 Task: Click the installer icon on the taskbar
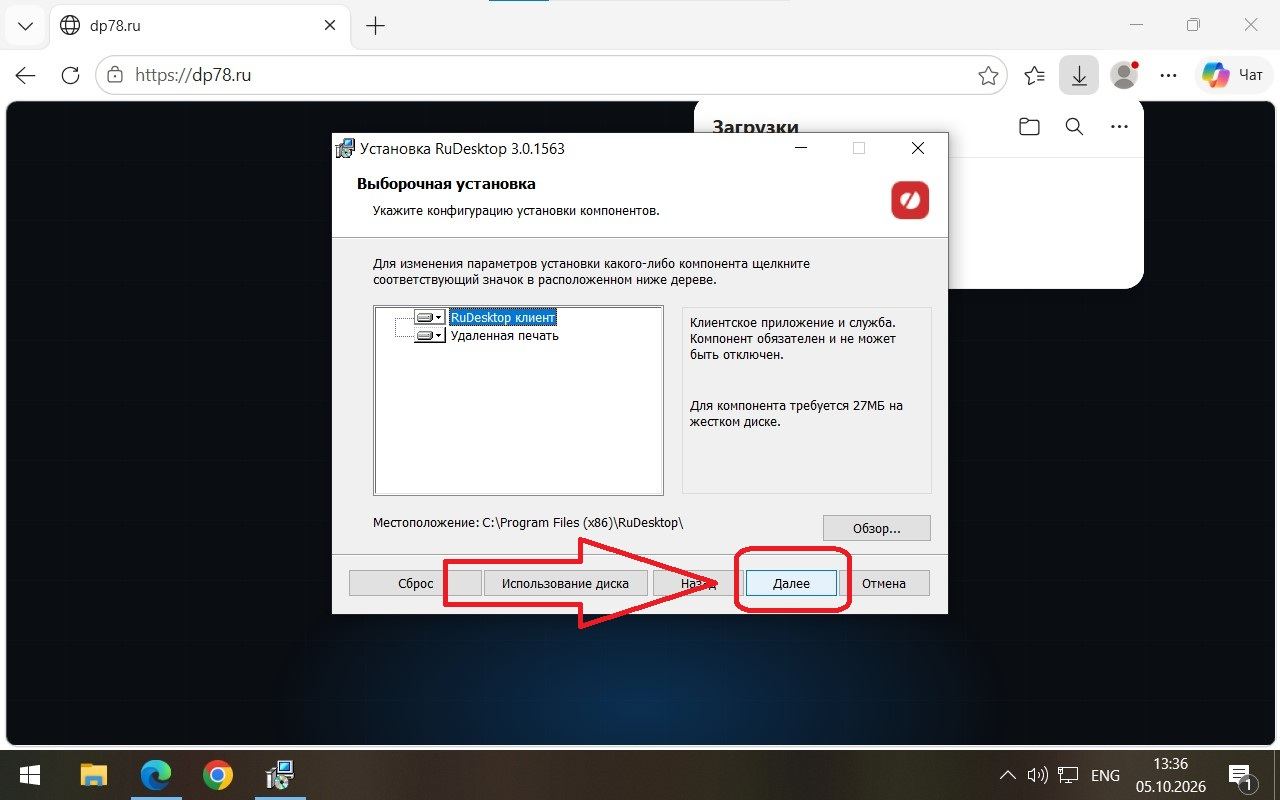(279, 775)
